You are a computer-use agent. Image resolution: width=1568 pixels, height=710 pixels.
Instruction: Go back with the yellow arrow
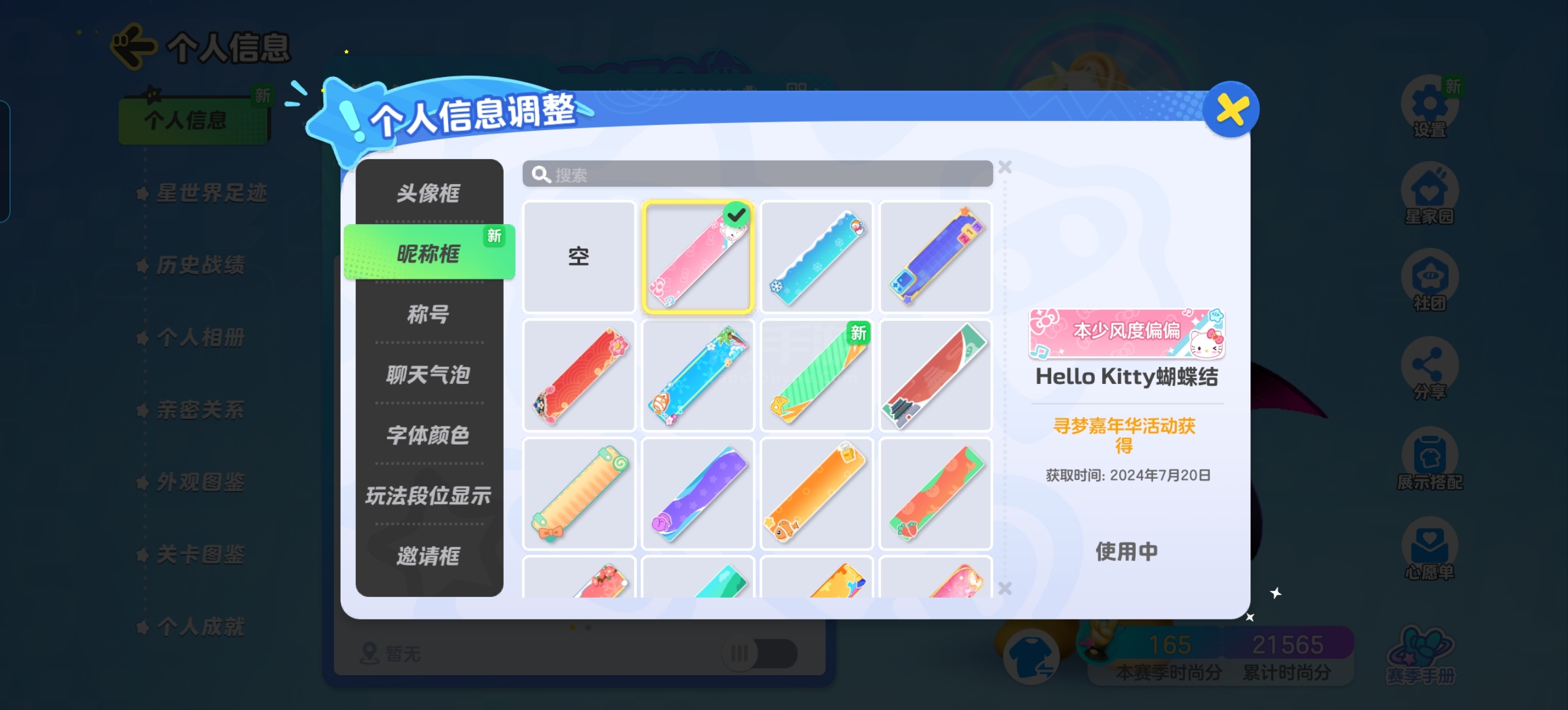click(x=134, y=46)
